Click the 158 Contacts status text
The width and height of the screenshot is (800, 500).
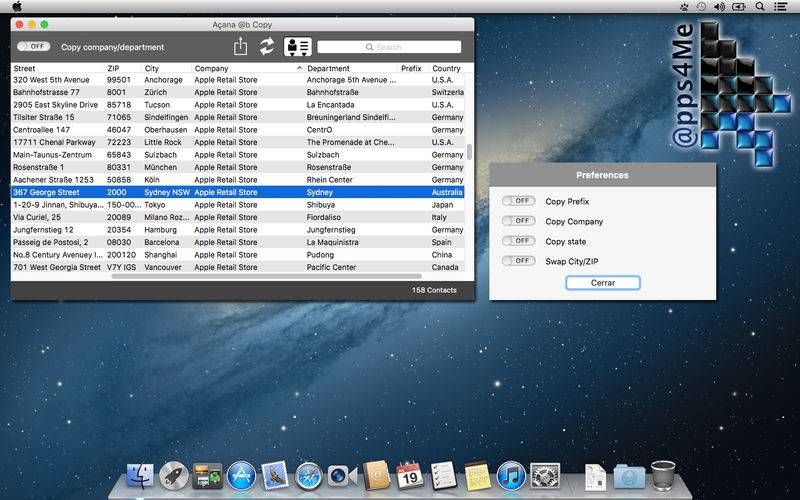click(x=434, y=290)
